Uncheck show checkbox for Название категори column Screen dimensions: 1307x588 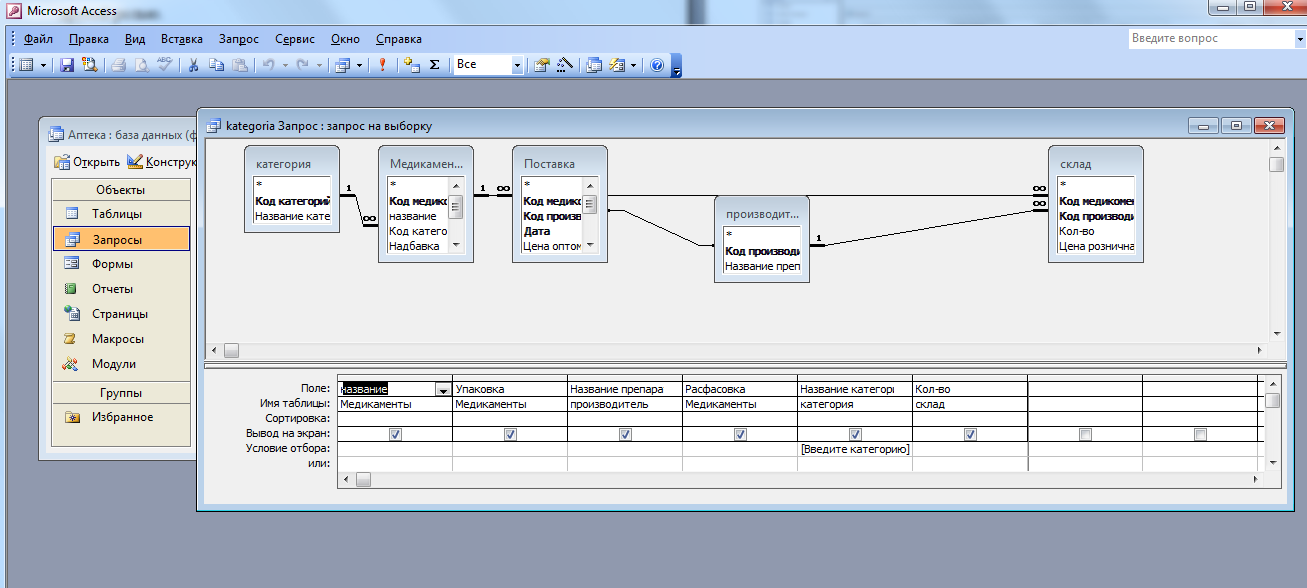click(855, 435)
